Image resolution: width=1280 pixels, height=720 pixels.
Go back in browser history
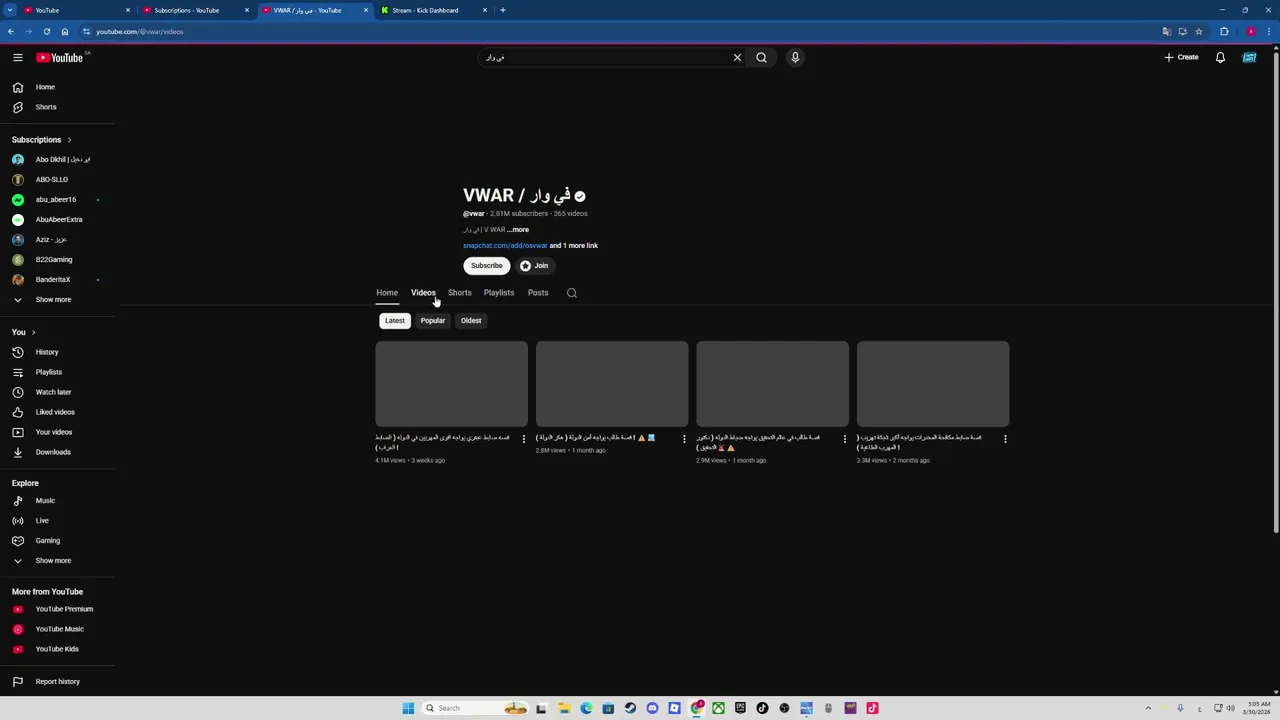tap(11, 31)
